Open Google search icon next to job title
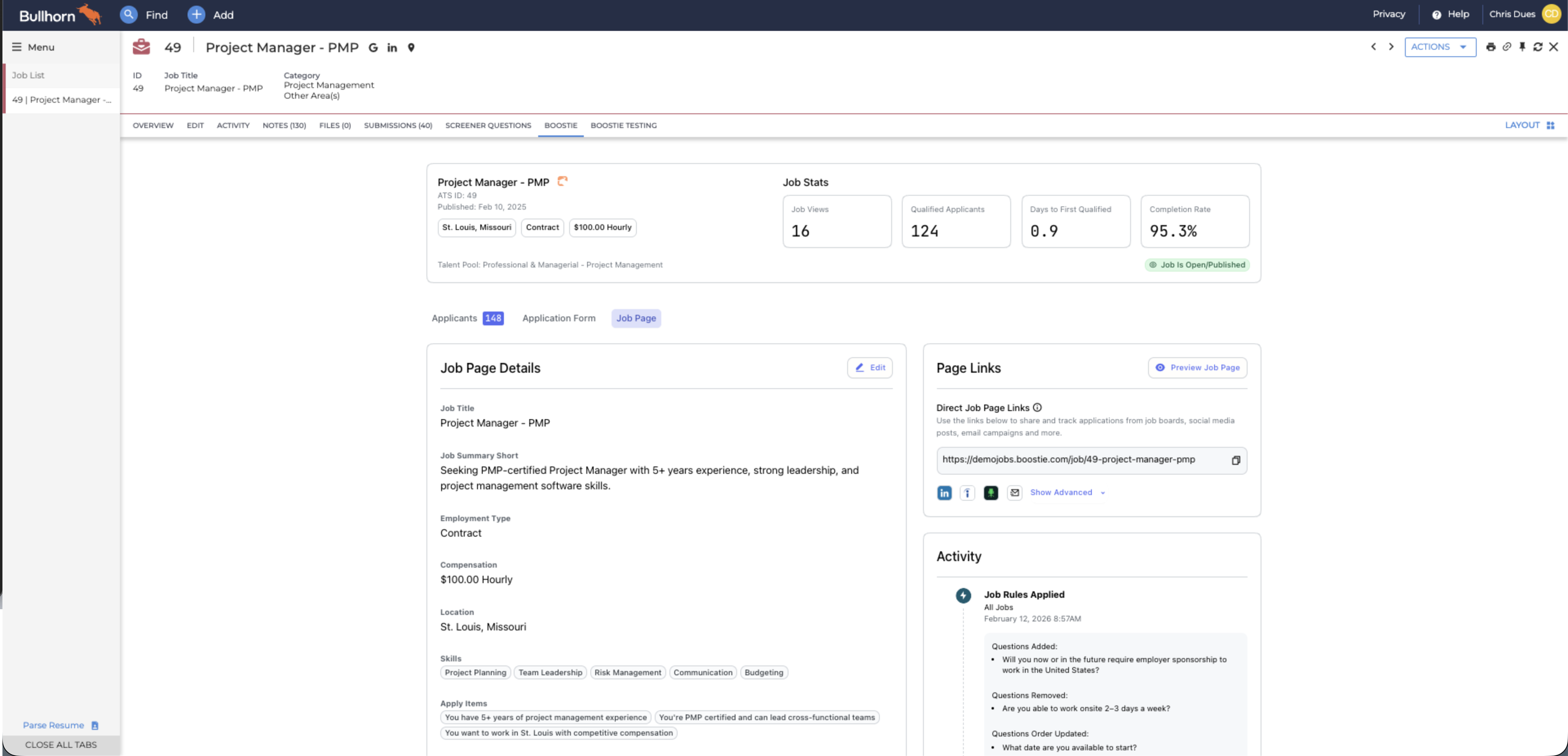This screenshot has width=1568, height=756. click(x=373, y=47)
